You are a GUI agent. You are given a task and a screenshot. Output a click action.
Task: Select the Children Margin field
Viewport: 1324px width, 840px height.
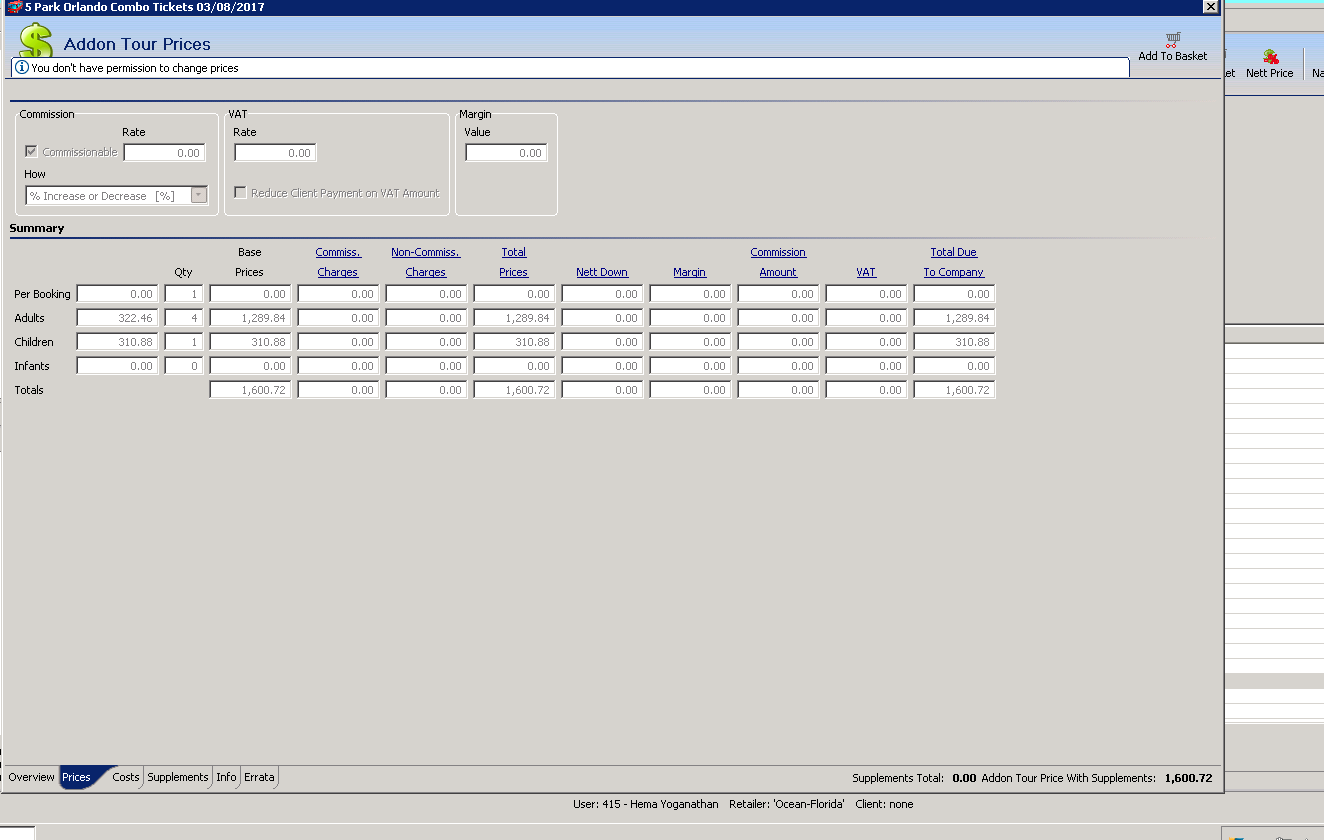(x=690, y=342)
